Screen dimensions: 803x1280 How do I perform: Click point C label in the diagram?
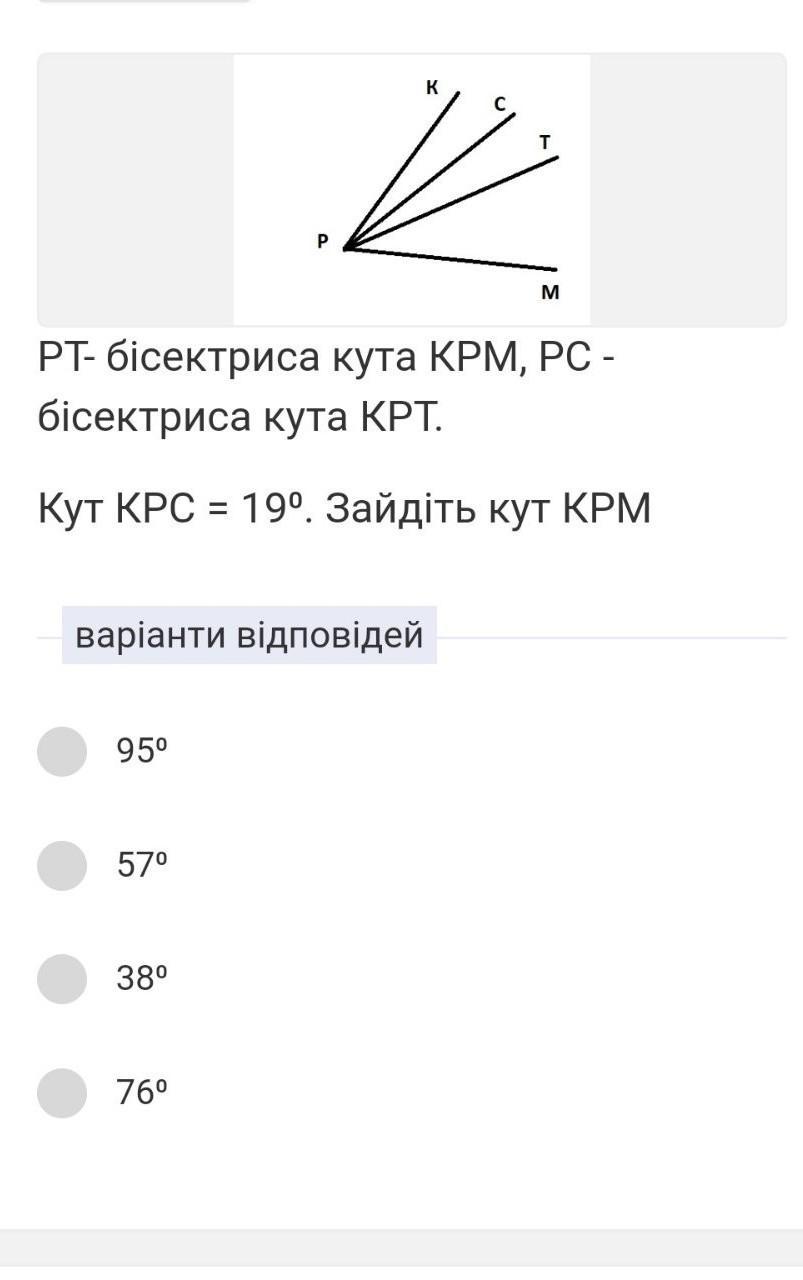pos(499,104)
